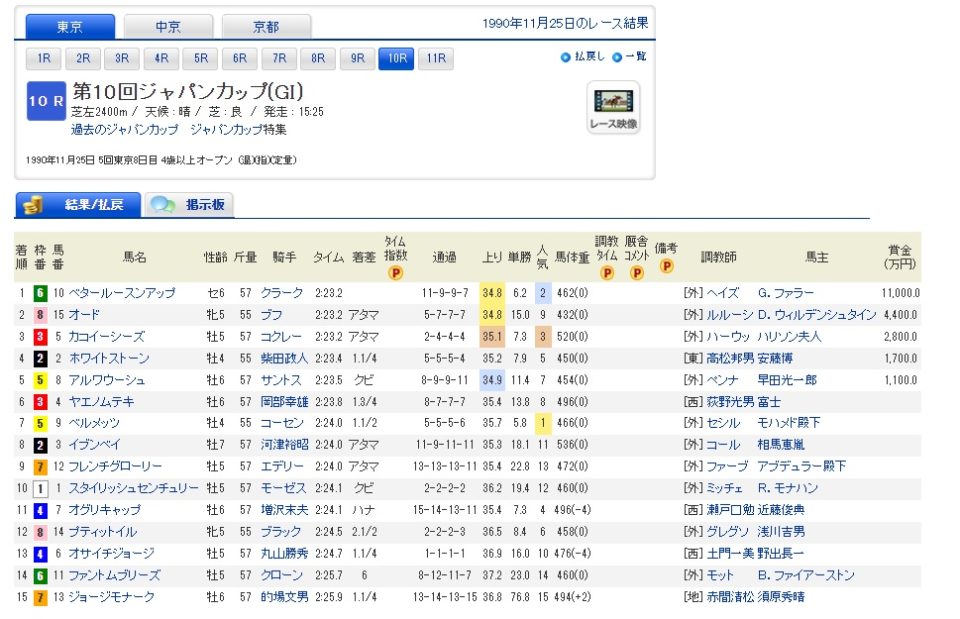Screen dimensions: 960x619
Task: Click the P icon under 調教タイム
Action: (x=606, y=272)
